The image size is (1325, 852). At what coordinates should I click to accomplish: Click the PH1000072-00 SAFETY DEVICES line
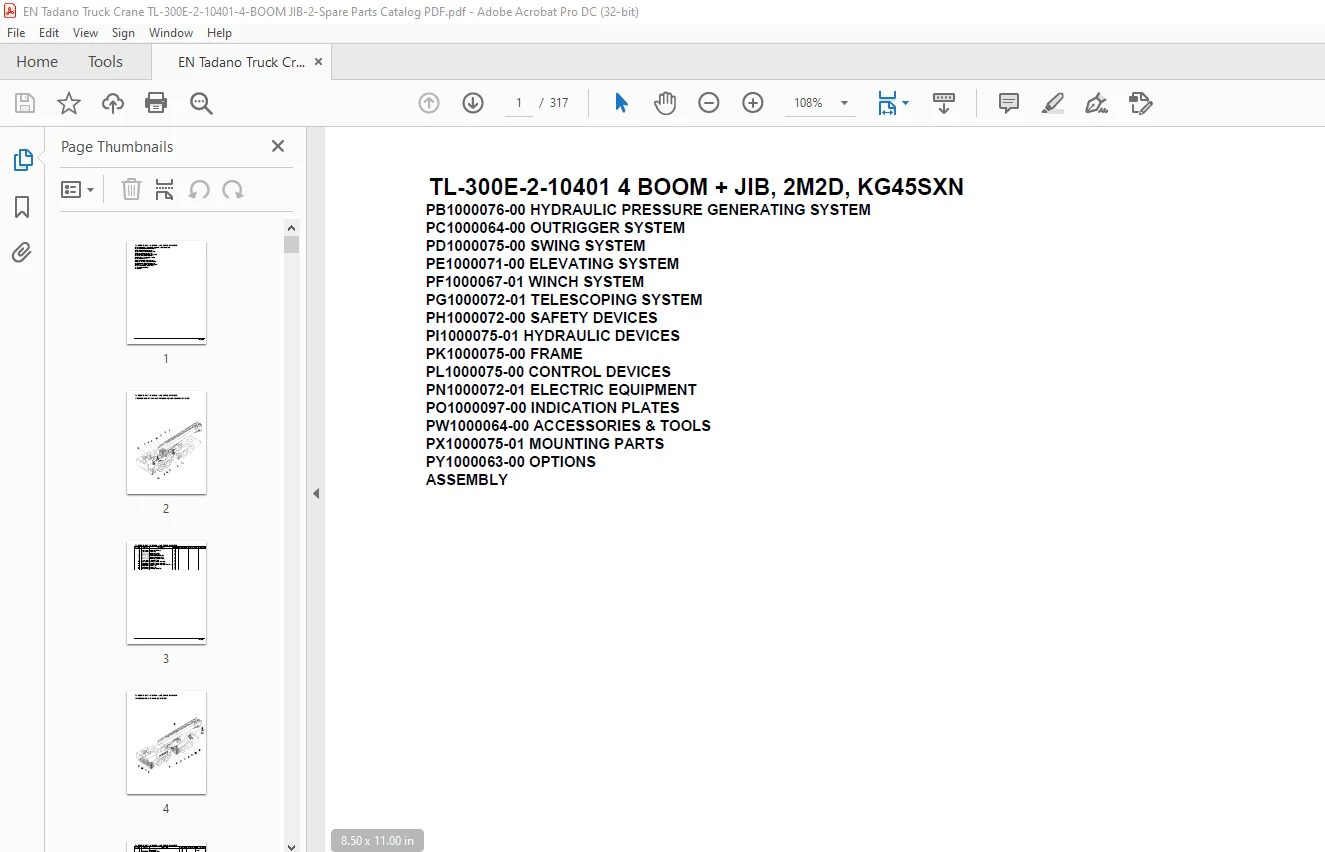click(542, 318)
